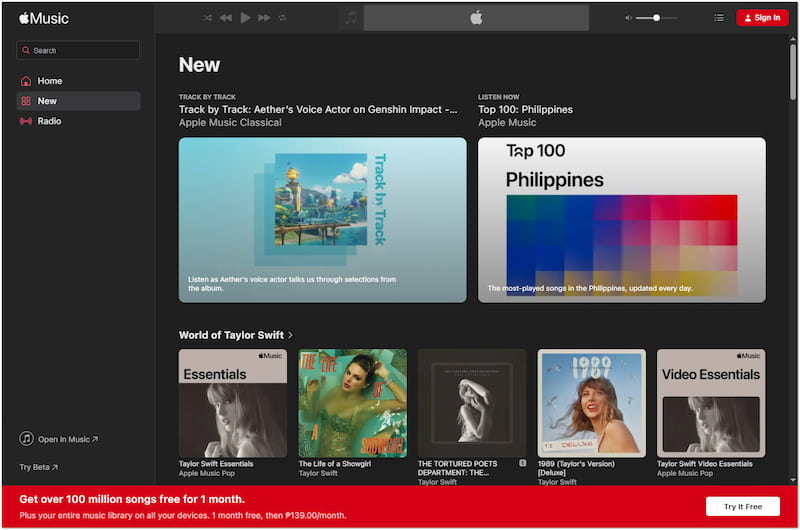The height and width of the screenshot is (530, 800).
Task: Open The Life of a Showgirl cover
Action: pyautogui.click(x=353, y=403)
